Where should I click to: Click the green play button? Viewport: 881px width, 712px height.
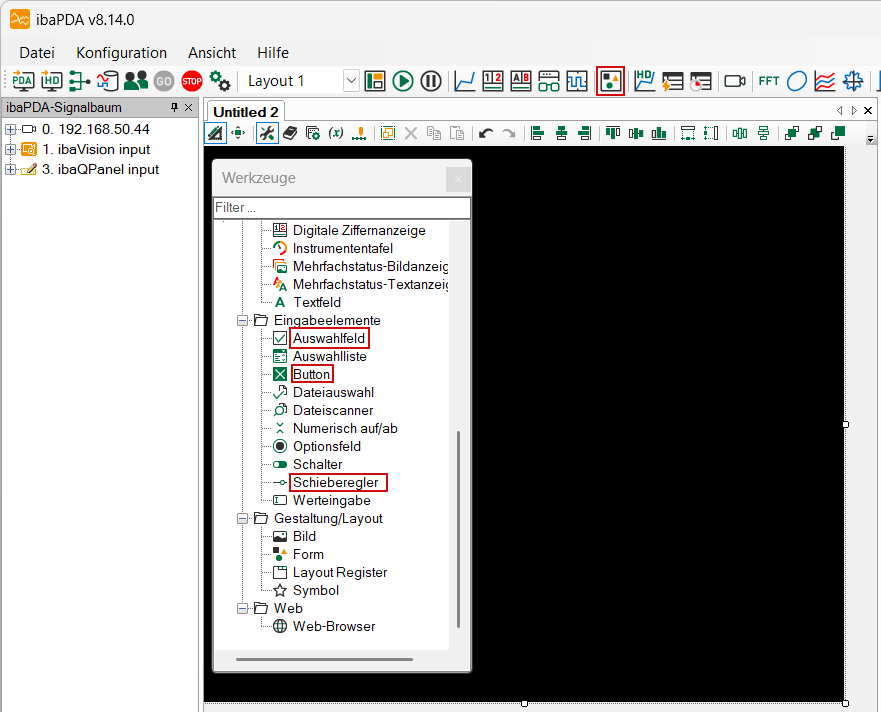coord(403,81)
